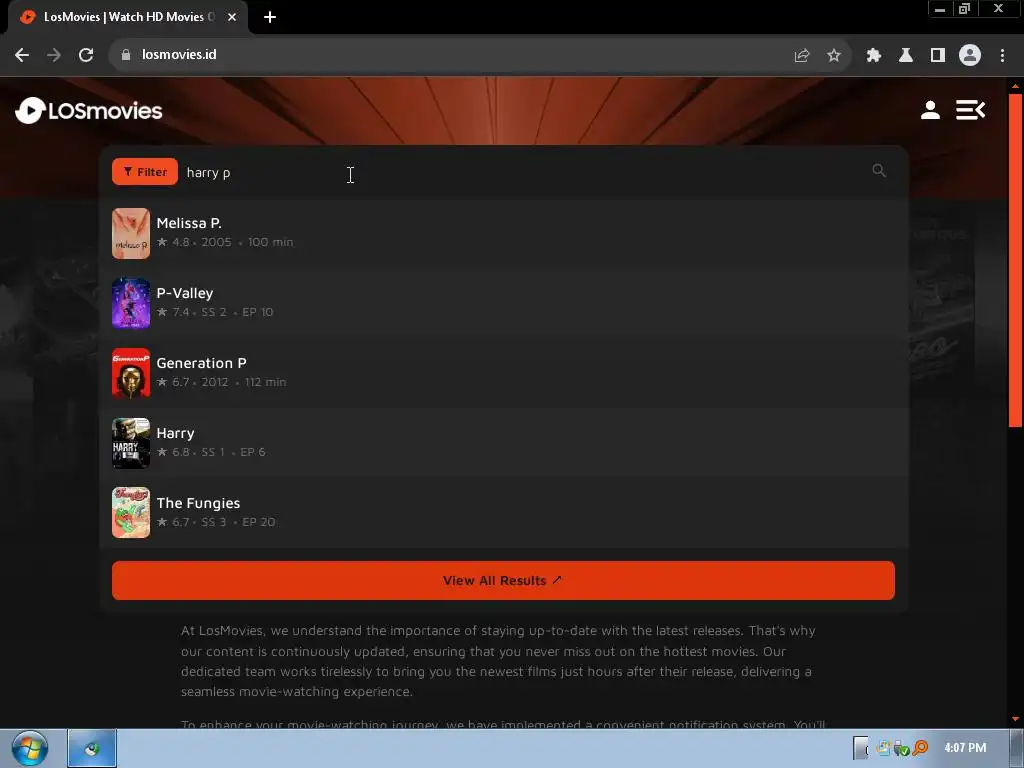Open the Chrome profile avatar
The width and height of the screenshot is (1024, 768).
970,56
